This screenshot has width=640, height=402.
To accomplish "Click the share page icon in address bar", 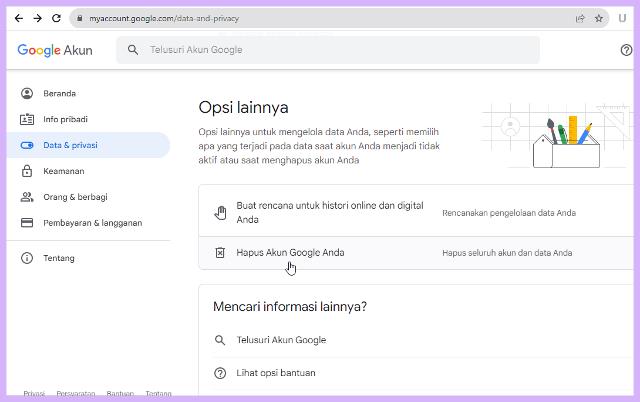I will (x=580, y=18).
